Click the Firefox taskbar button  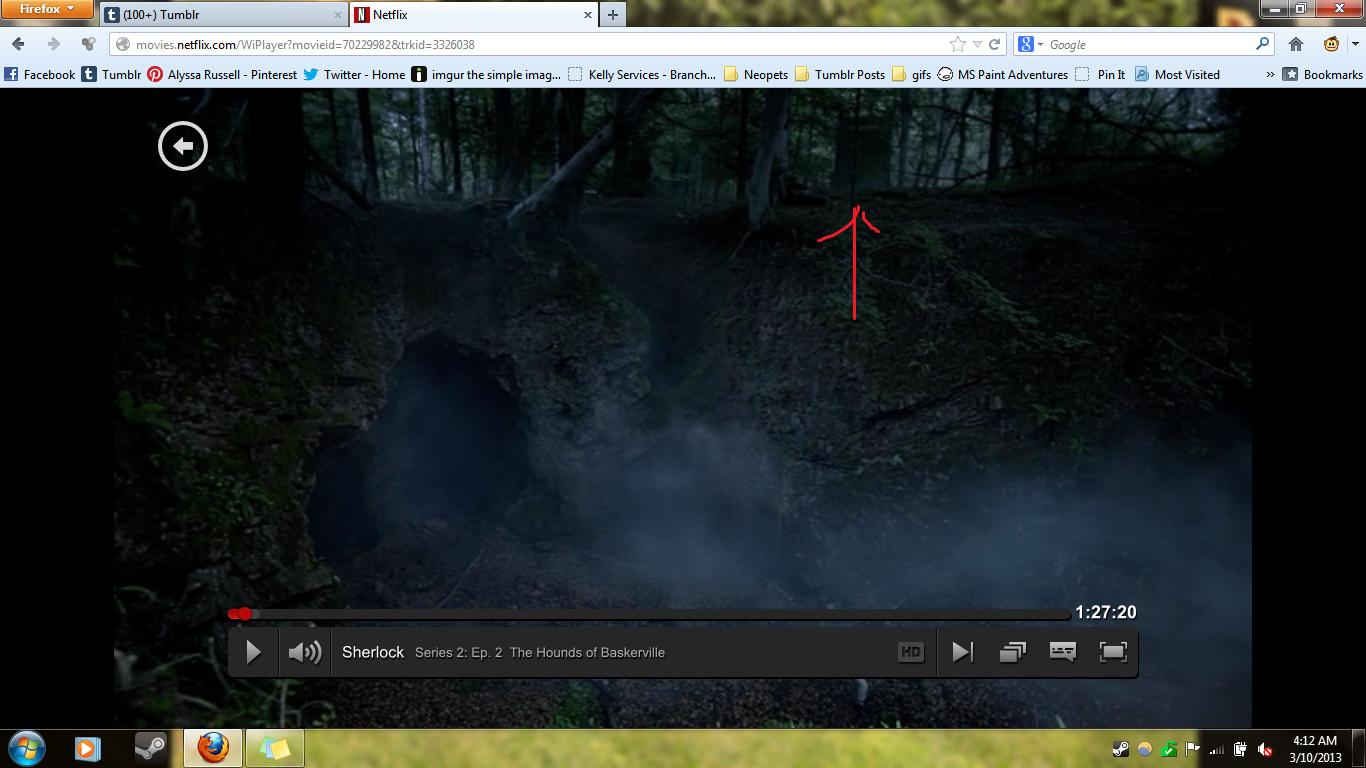click(212, 748)
